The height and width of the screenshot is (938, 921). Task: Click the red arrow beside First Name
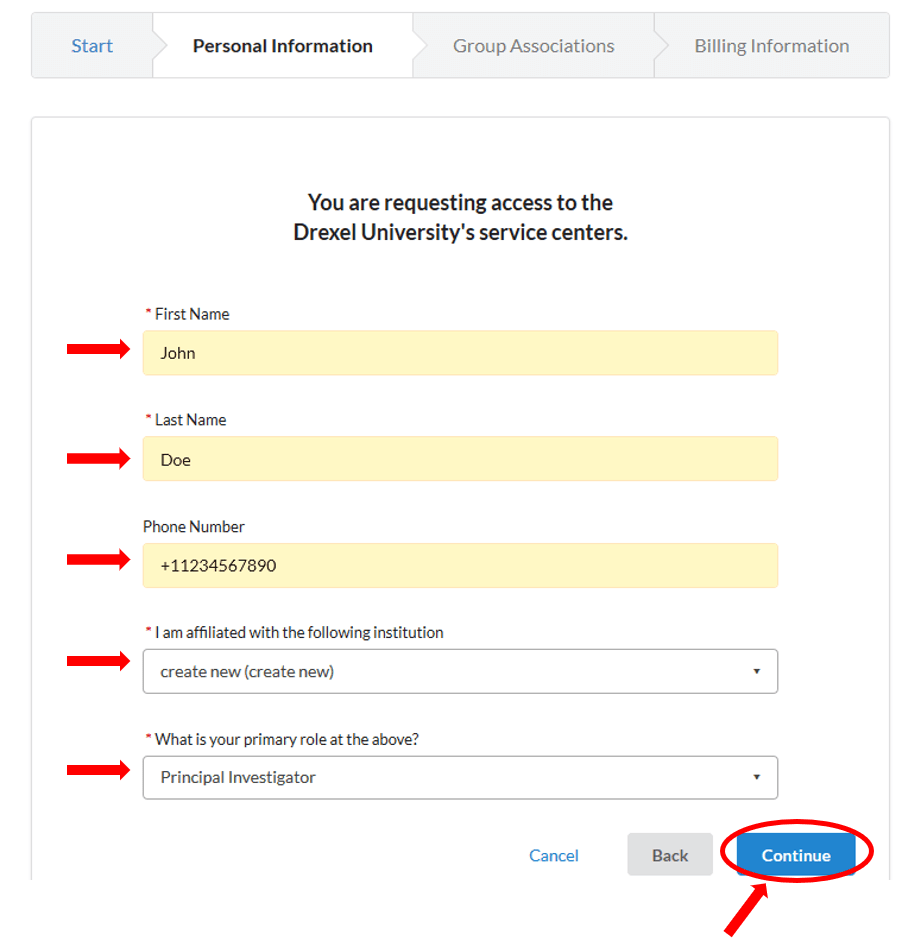point(98,349)
